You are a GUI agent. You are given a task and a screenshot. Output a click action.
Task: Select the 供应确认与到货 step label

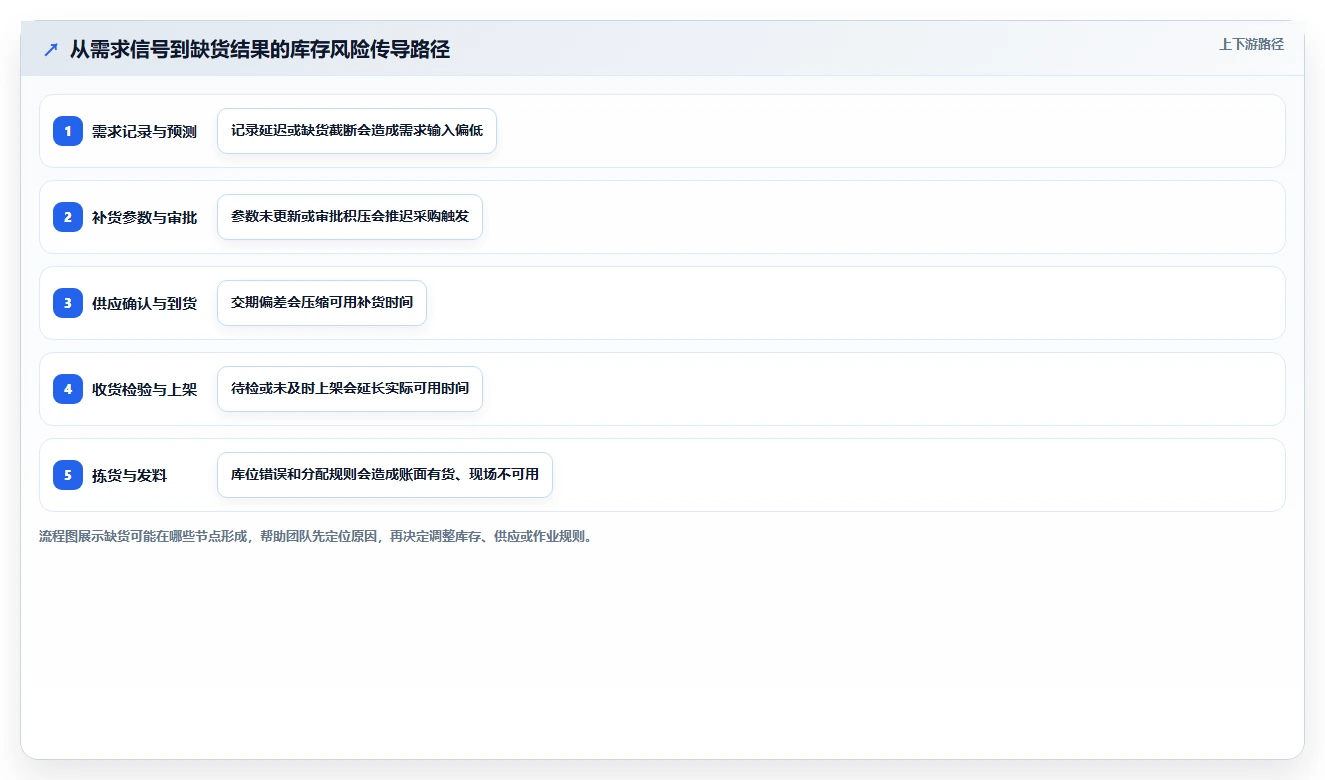[144, 304]
